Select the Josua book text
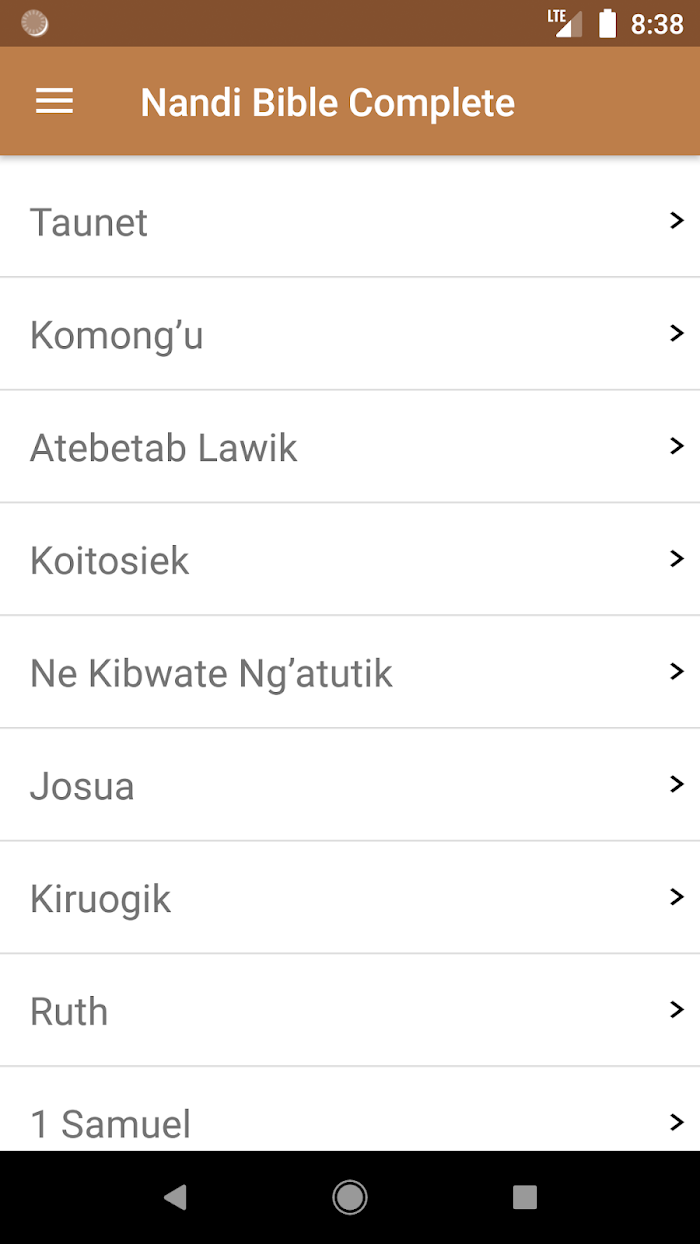Screen dimensions: 700x1244 point(82,786)
